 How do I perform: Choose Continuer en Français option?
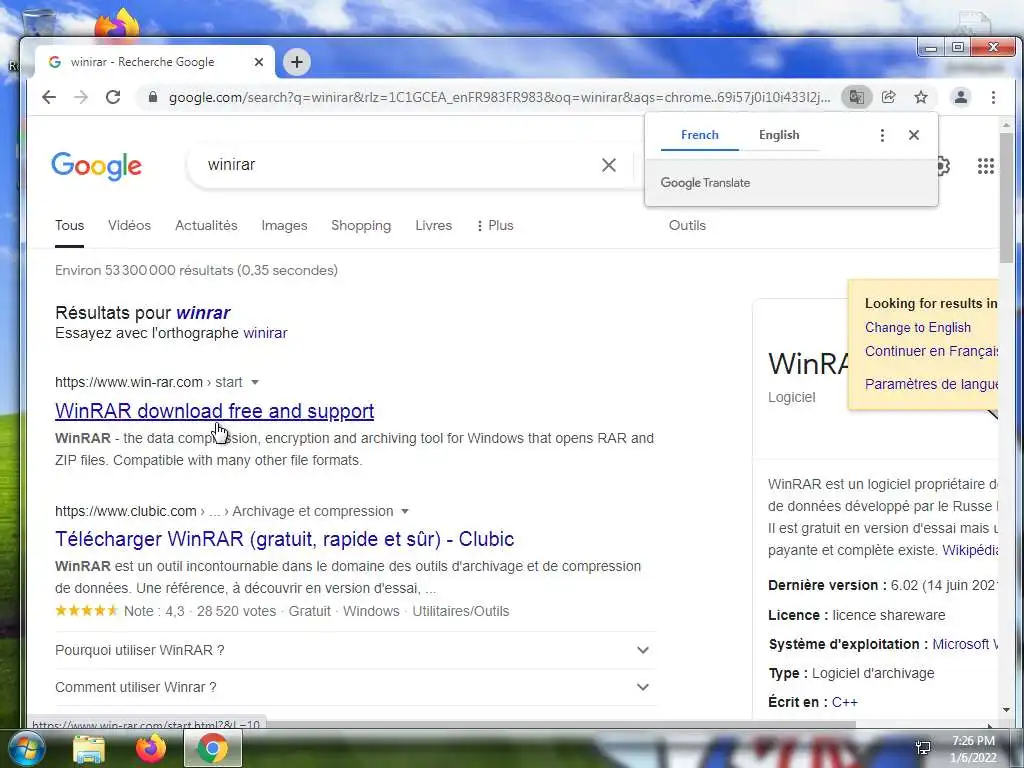point(931,351)
